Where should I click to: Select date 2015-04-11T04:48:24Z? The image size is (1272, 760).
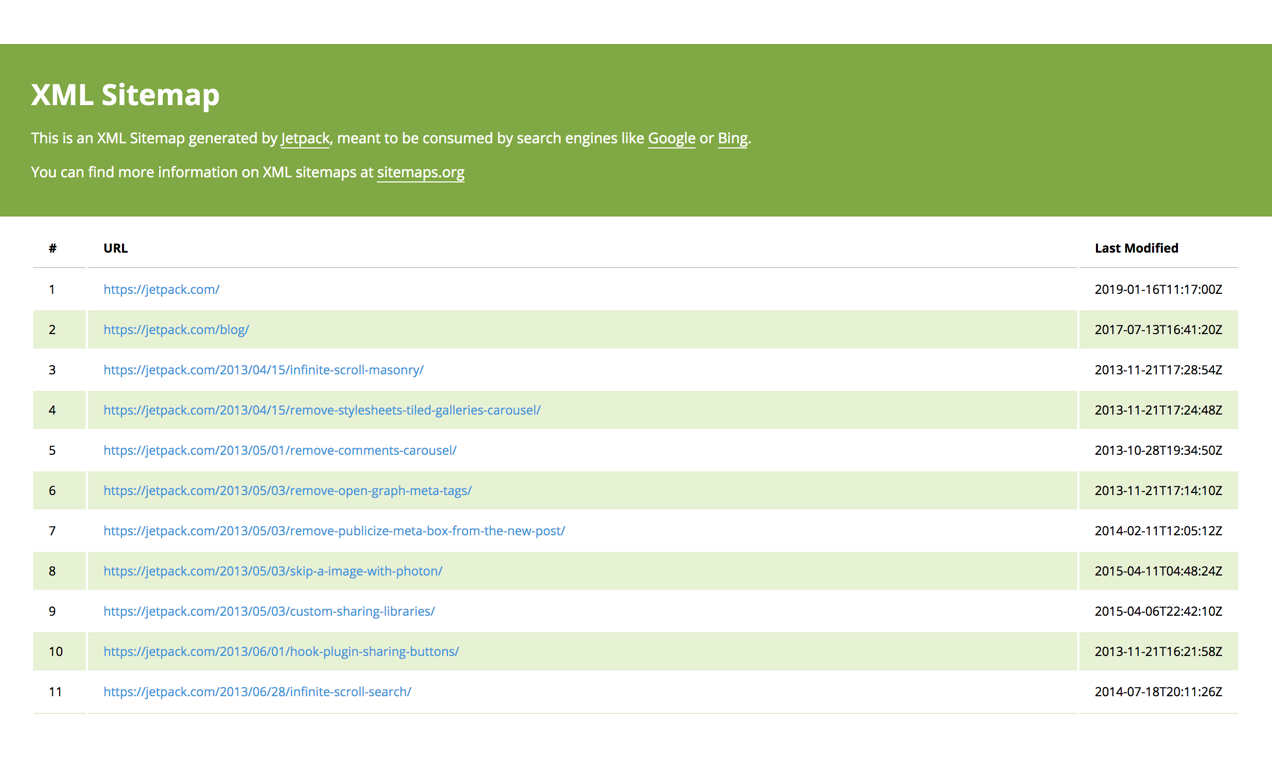pos(1158,571)
